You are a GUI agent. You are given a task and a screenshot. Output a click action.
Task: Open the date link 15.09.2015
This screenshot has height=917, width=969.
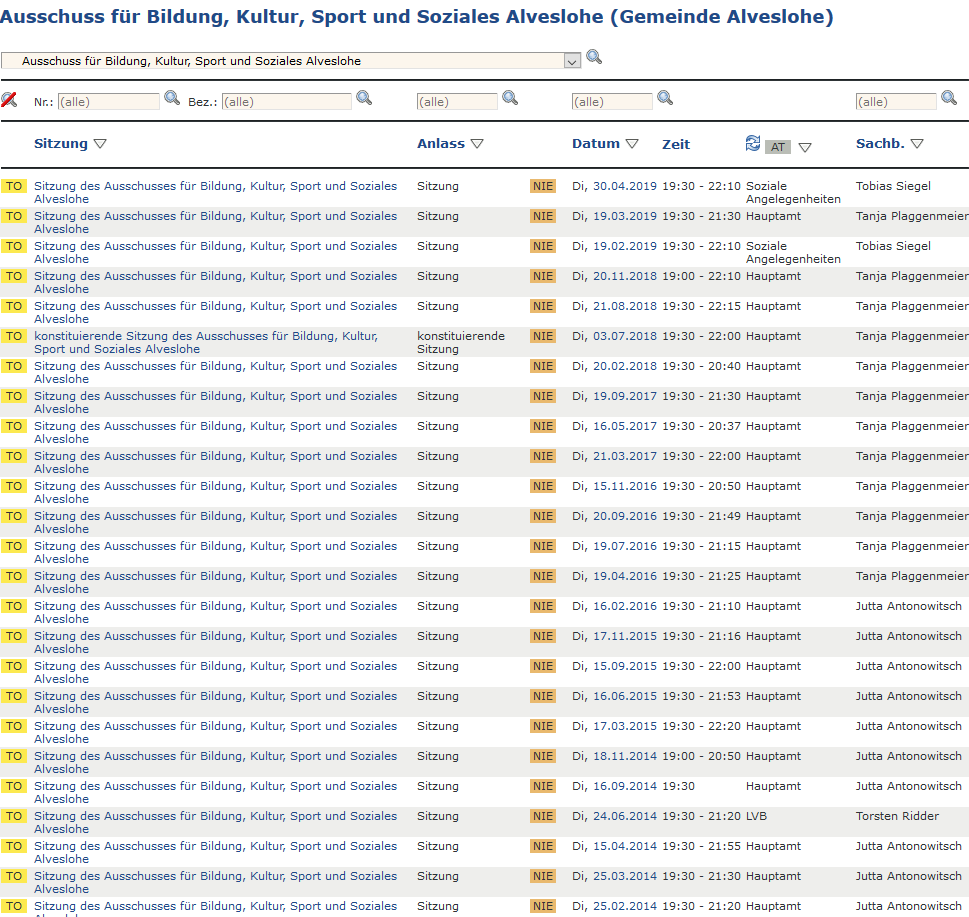(625, 666)
